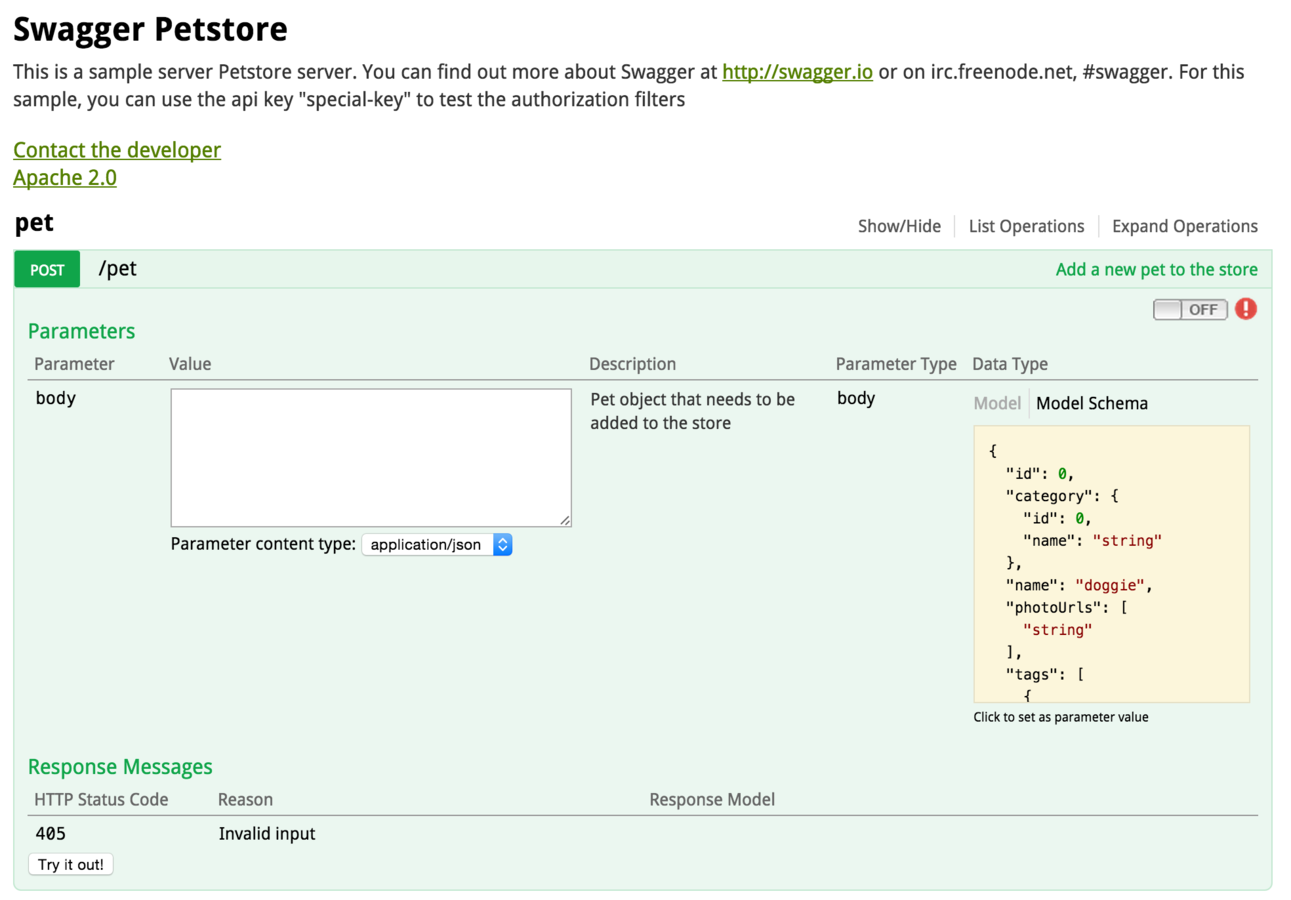
Task: Open the pet section heading
Action: pos(34,223)
